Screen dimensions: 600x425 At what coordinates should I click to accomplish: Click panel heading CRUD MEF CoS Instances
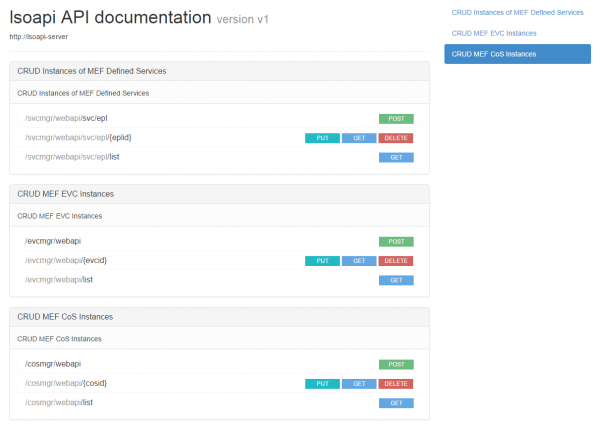pos(65,317)
